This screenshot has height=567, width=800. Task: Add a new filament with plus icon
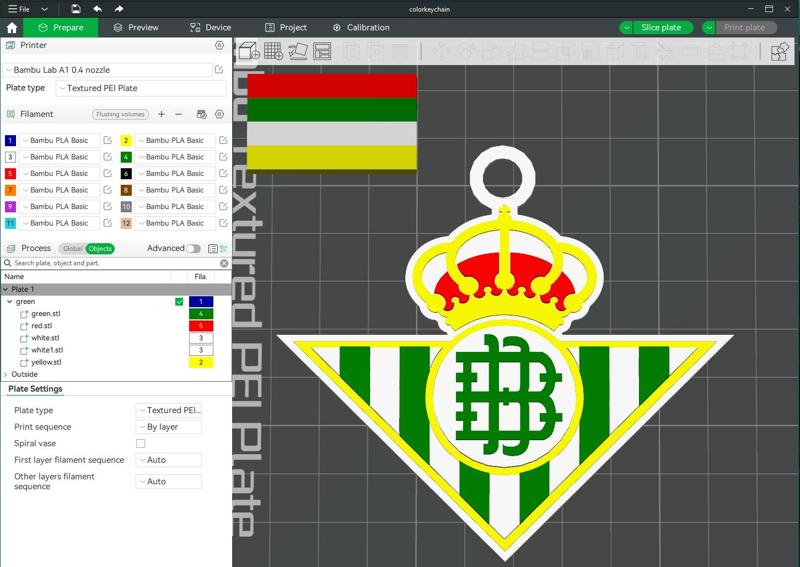pos(161,114)
